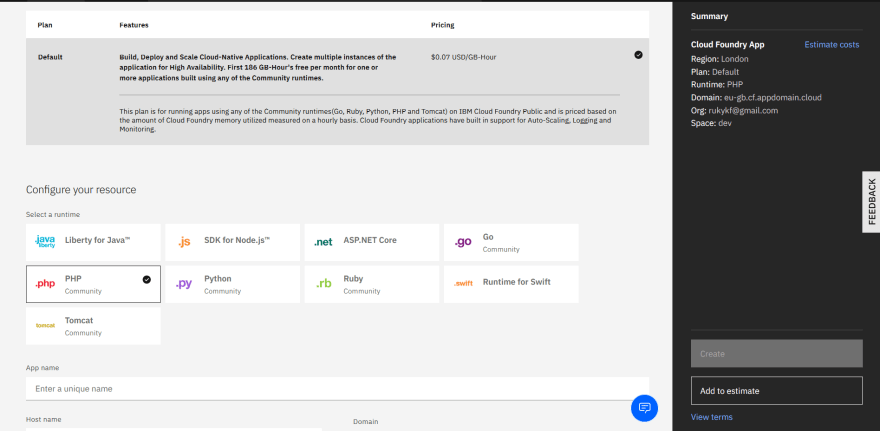880x431 pixels.
Task: Click the Add to estimate button
Action: (777, 391)
